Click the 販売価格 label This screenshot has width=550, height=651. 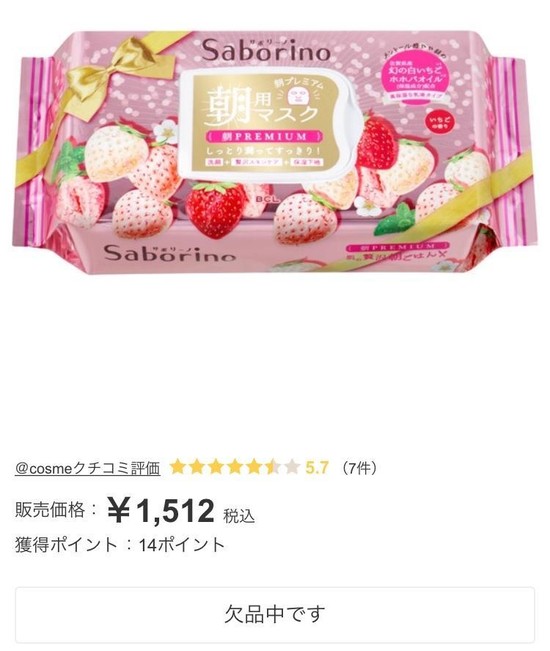coord(50,510)
